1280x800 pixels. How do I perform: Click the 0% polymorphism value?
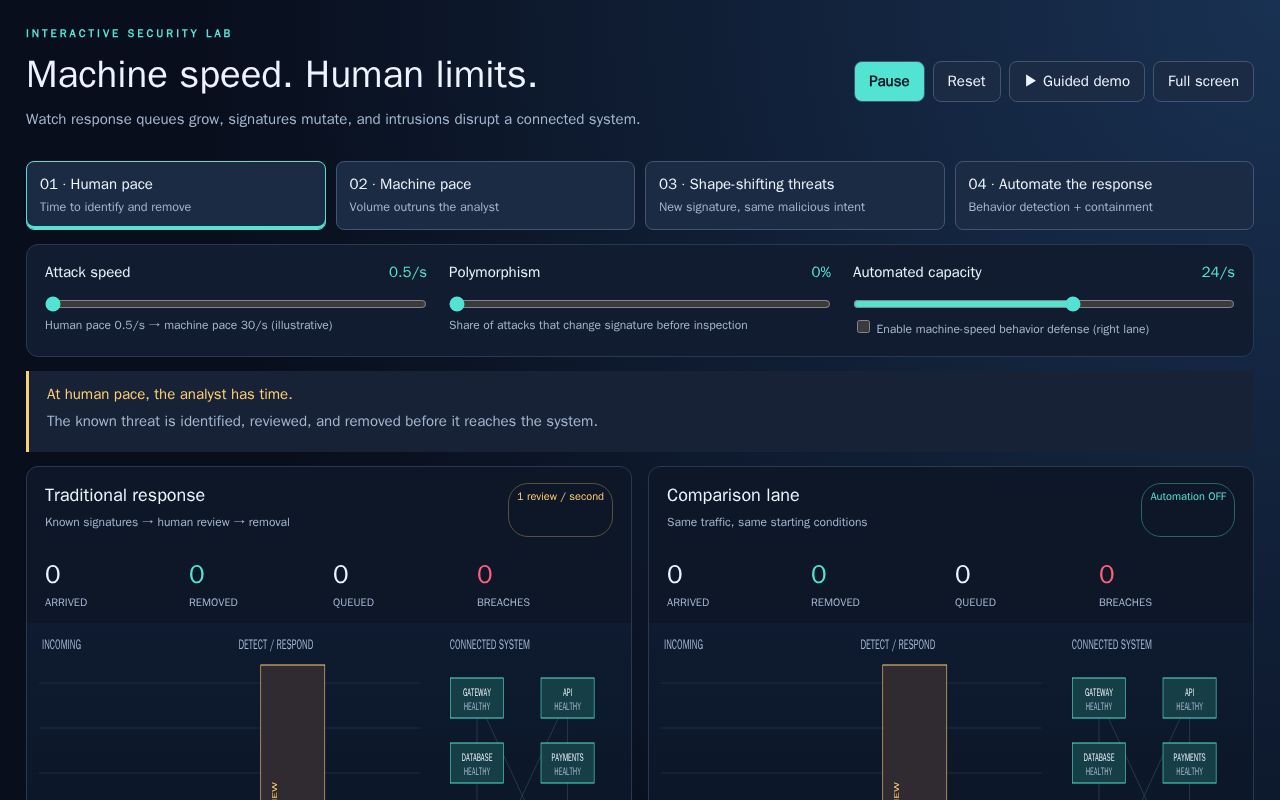[x=821, y=272]
